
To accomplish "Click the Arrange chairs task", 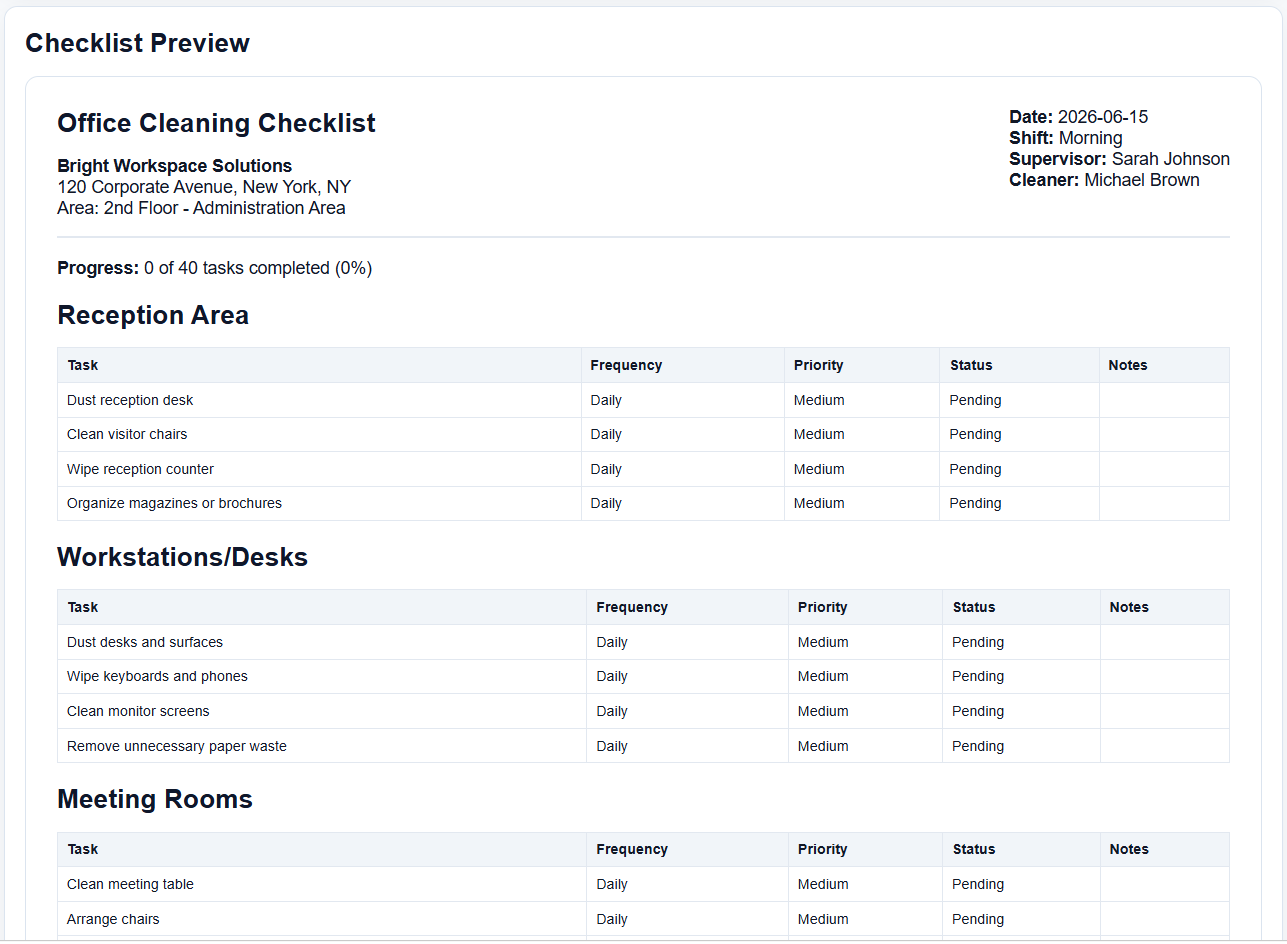I will pyautogui.click(x=113, y=919).
